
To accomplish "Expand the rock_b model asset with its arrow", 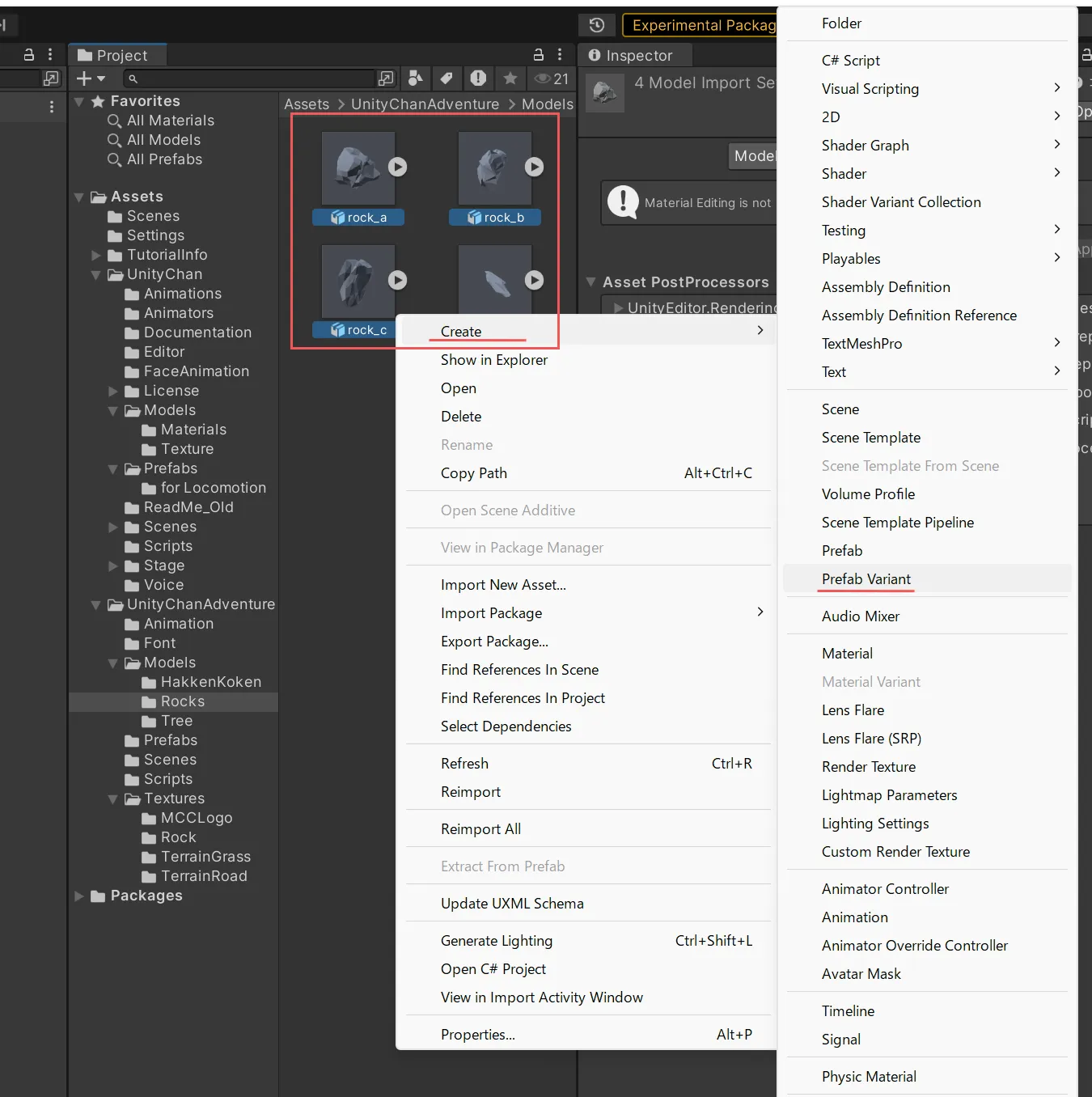I will 534,167.
